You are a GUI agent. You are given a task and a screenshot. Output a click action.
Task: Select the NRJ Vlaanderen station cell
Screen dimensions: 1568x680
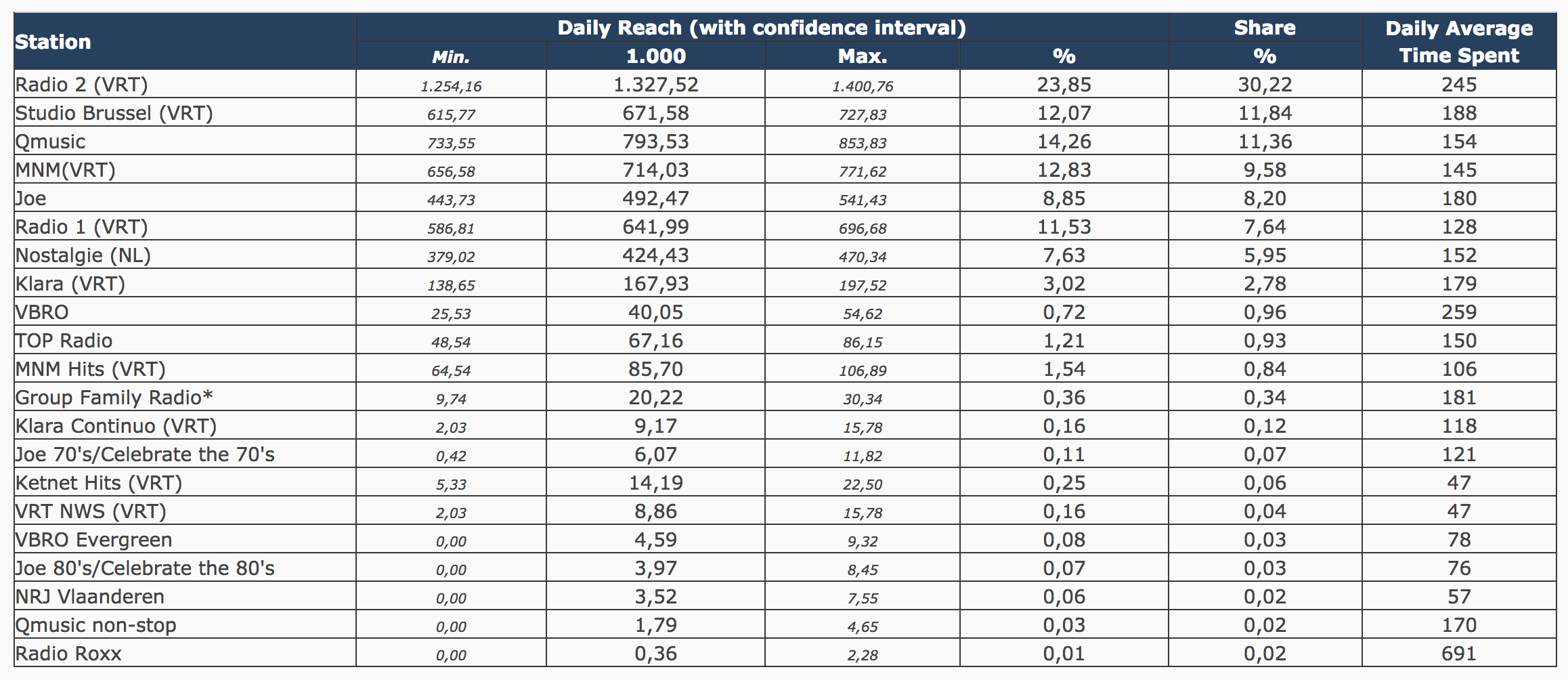pos(89,597)
